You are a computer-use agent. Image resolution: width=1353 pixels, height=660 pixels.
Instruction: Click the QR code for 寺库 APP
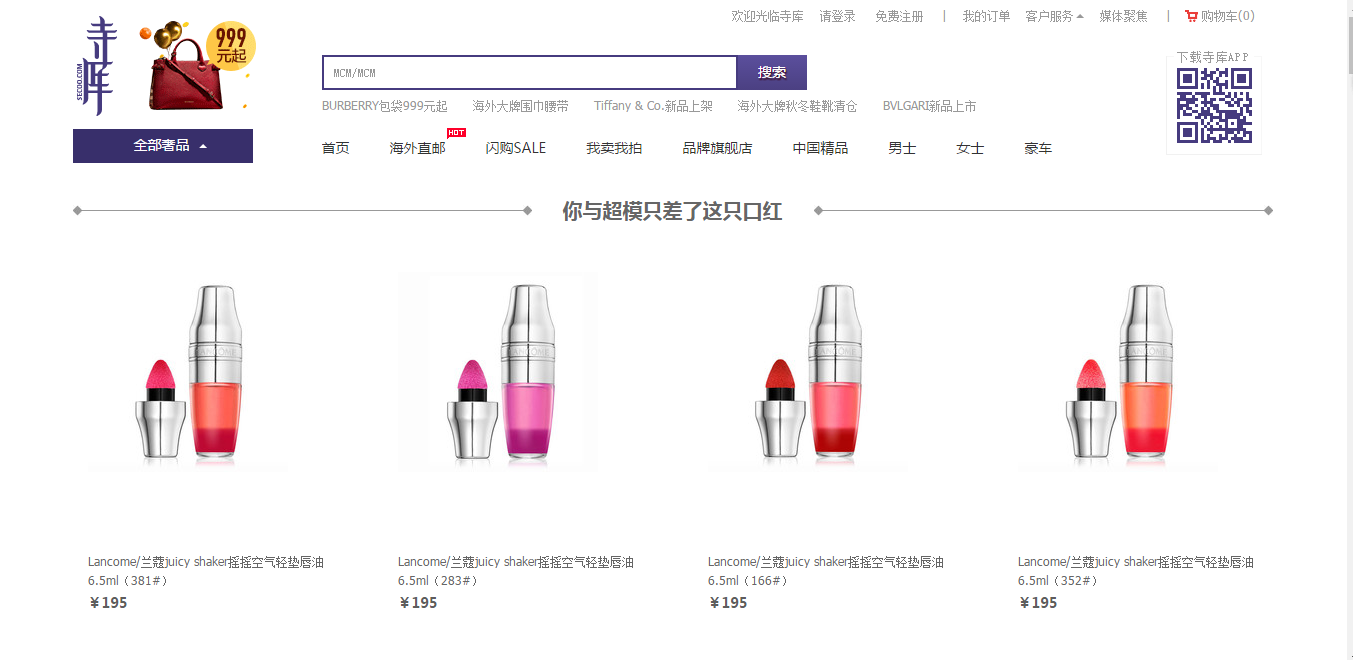(1214, 105)
